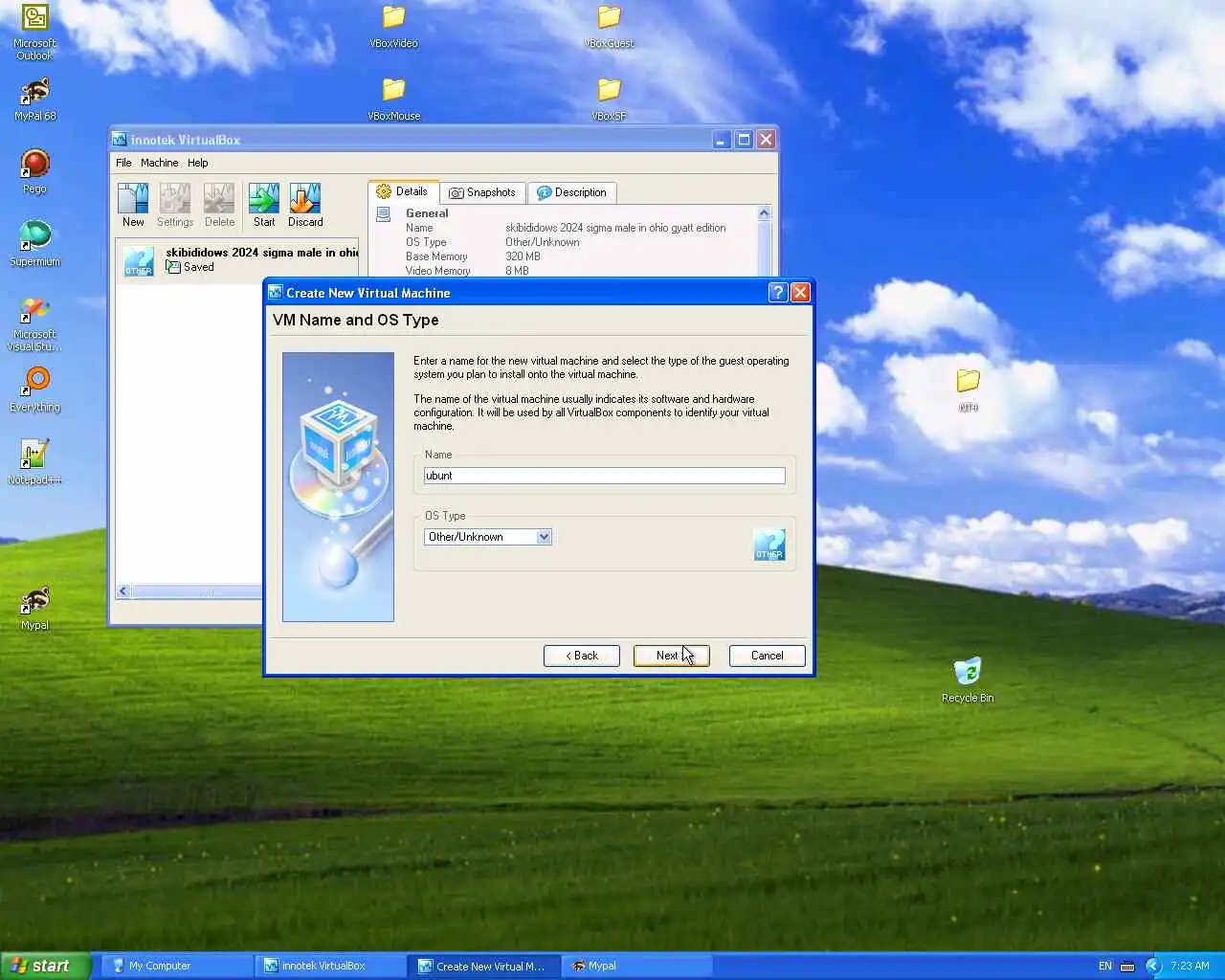Click the VM Name input field
This screenshot has height=980, width=1225.
(x=605, y=476)
